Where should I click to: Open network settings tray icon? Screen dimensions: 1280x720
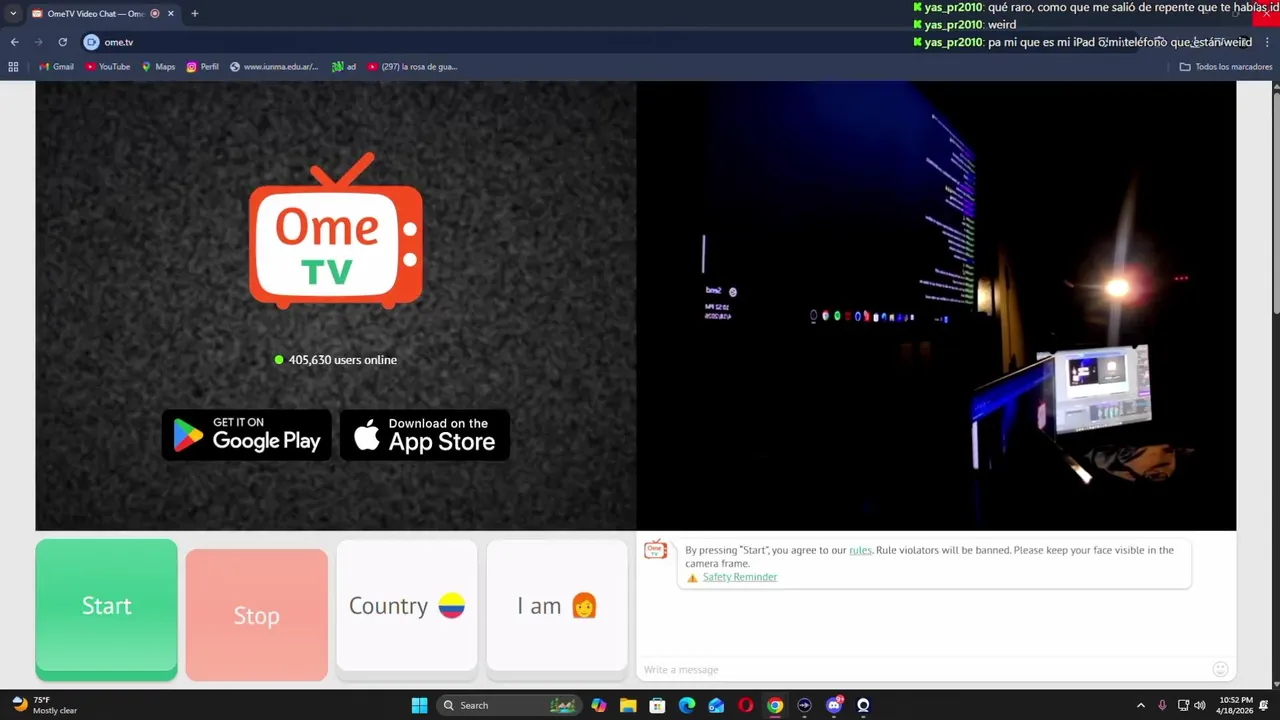[1183, 705]
